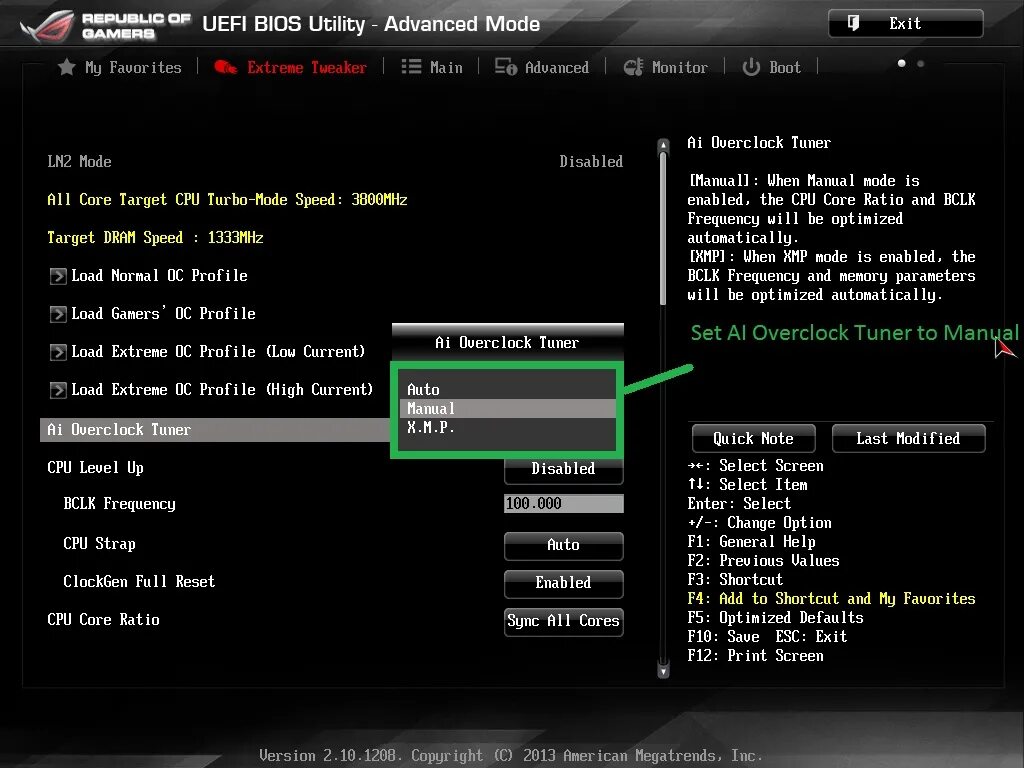The image size is (1024, 768).
Task: Select the BCLK Frequency label
Action: tap(120, 504)
